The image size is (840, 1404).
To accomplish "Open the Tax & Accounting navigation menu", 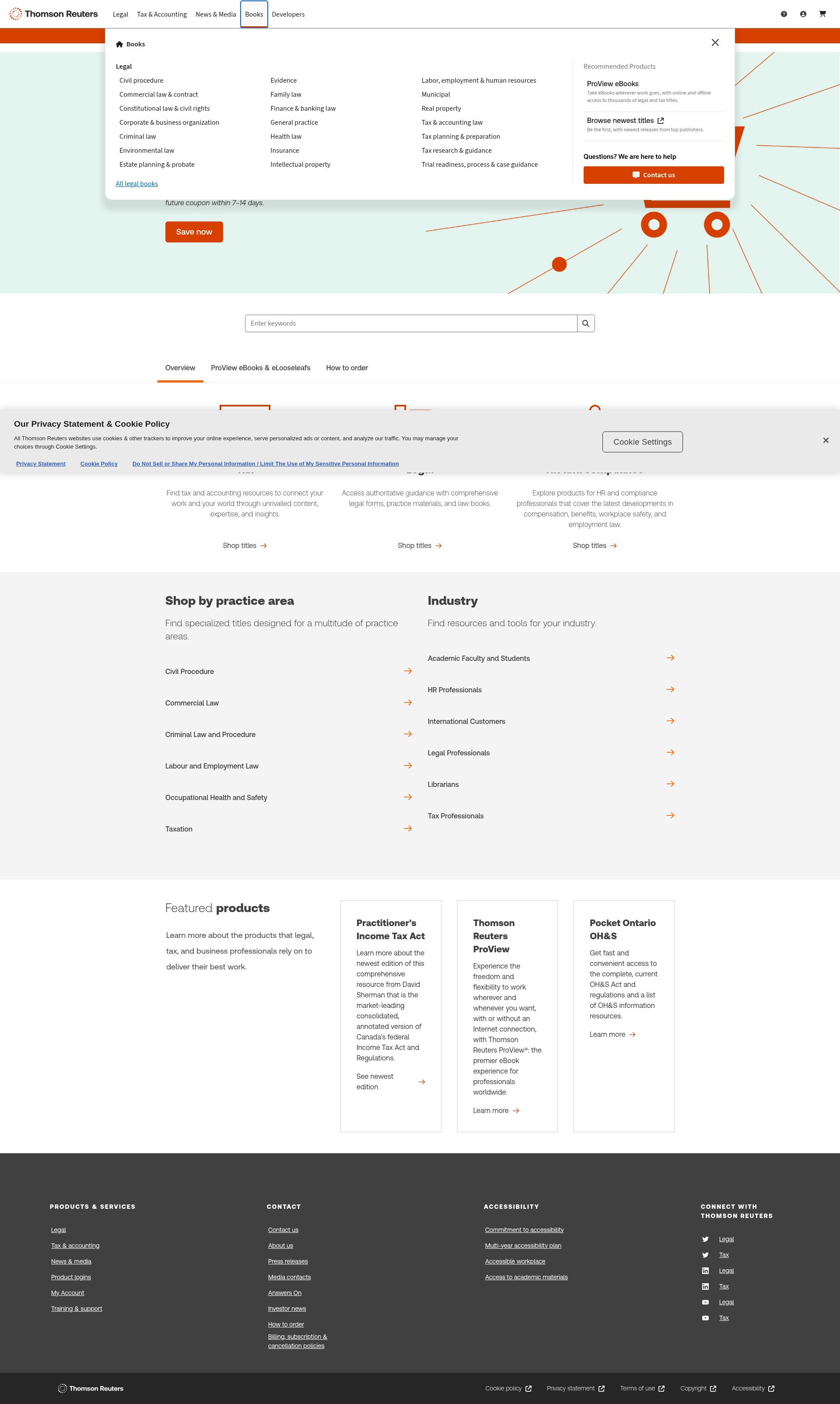I will [162, 14].
